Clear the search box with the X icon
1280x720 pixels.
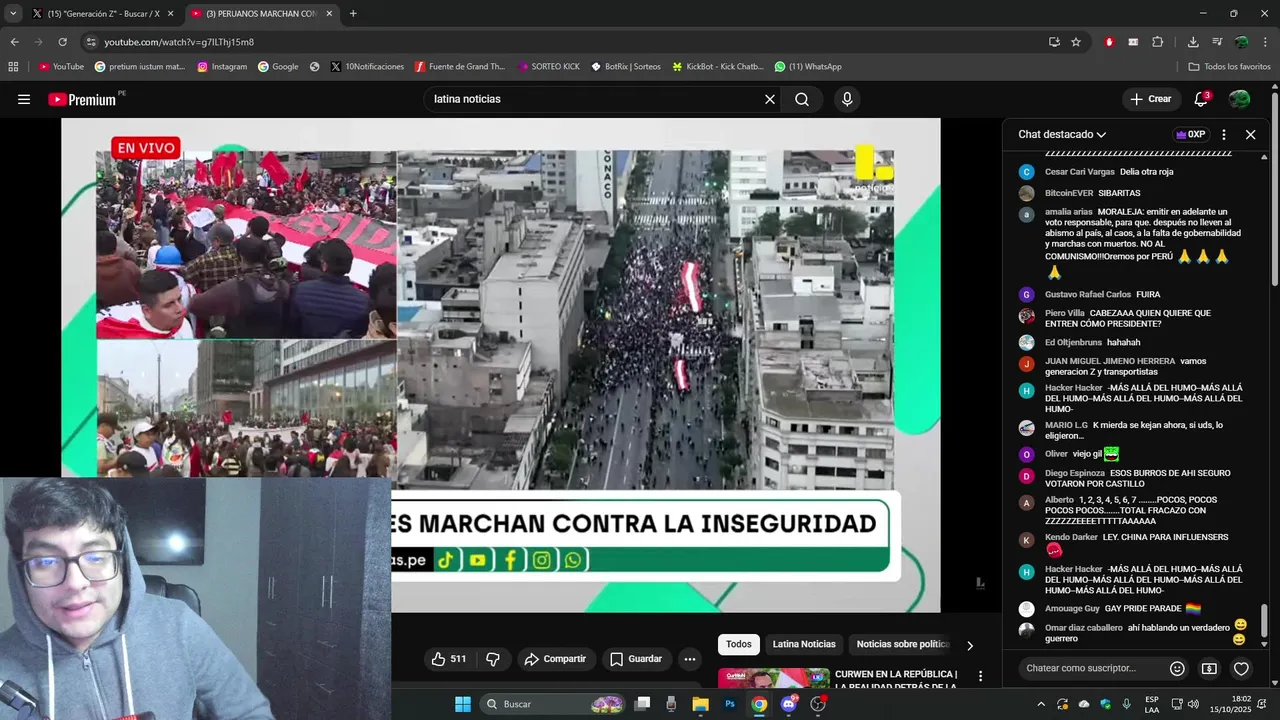click(770, 99)
